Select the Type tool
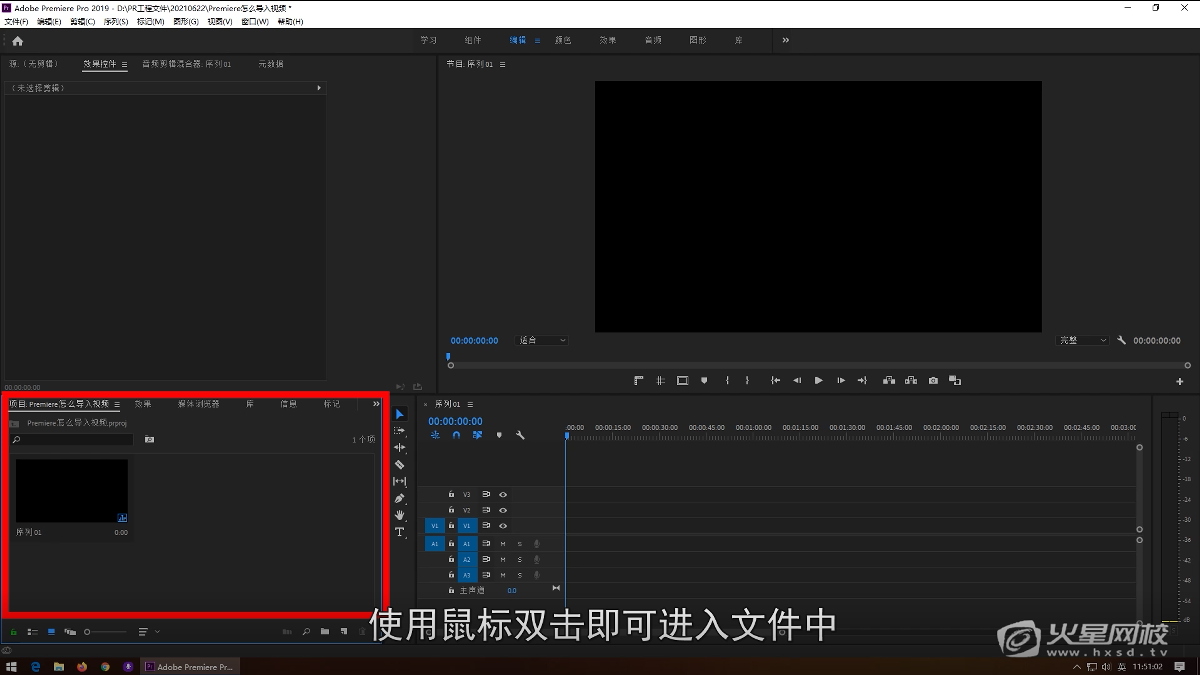 pos(400,532)
